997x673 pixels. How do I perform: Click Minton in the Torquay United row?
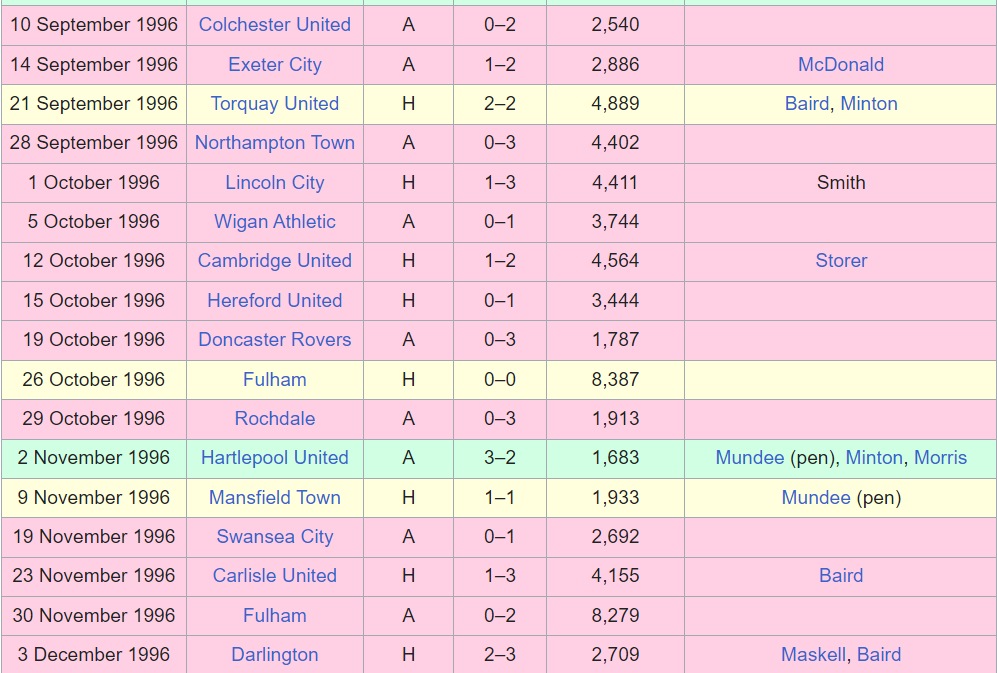(x=869, y=104)
